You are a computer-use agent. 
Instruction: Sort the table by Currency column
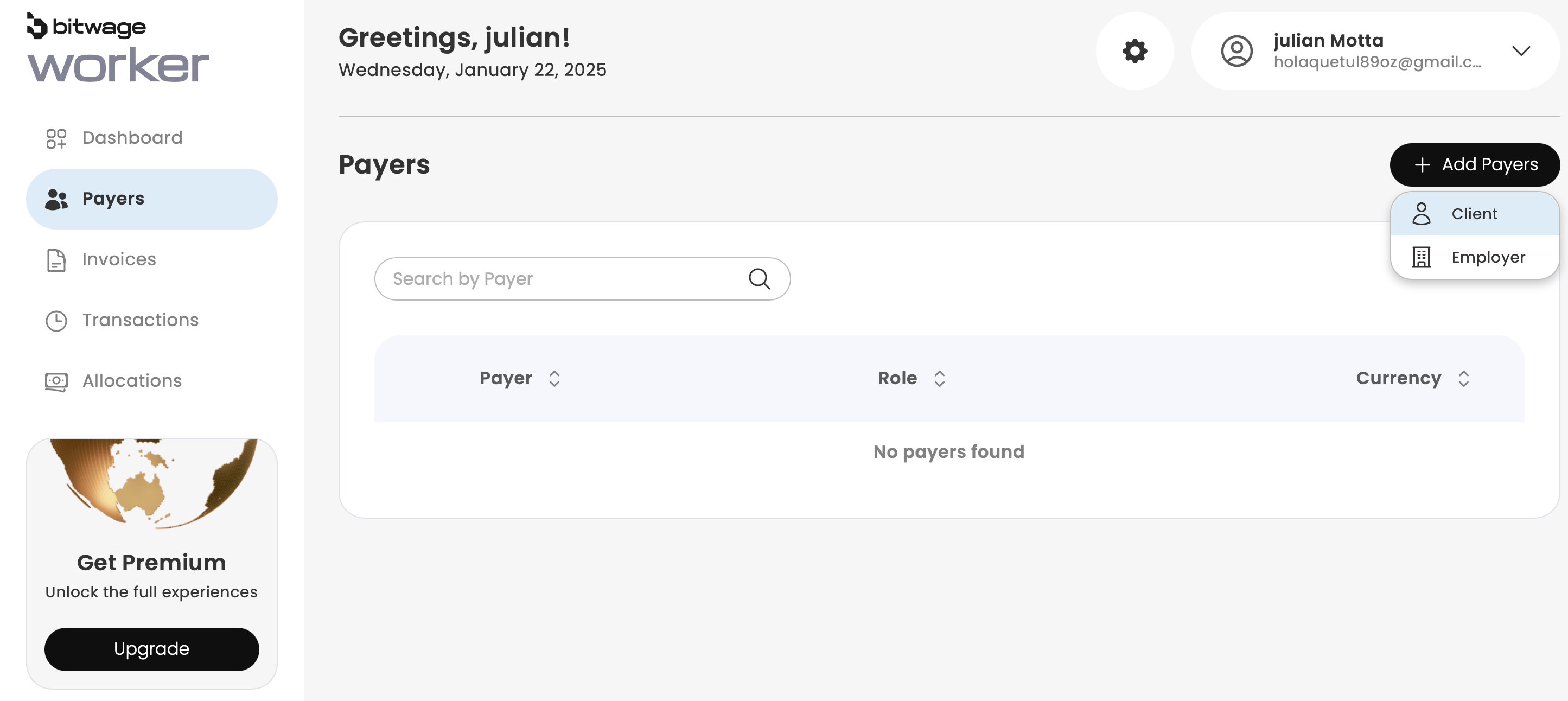coord(1463,379)
